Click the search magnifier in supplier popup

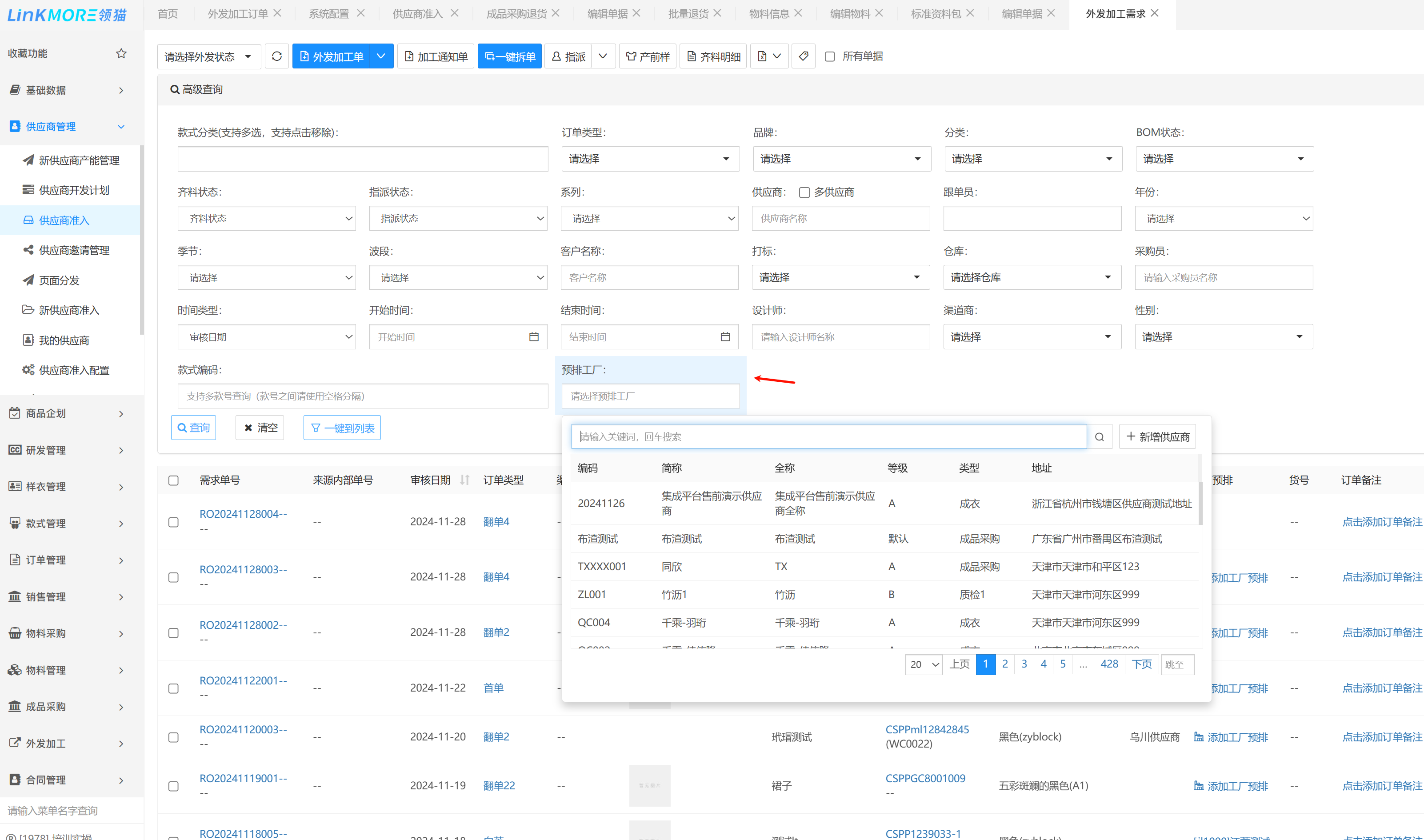coord(1099,437)
